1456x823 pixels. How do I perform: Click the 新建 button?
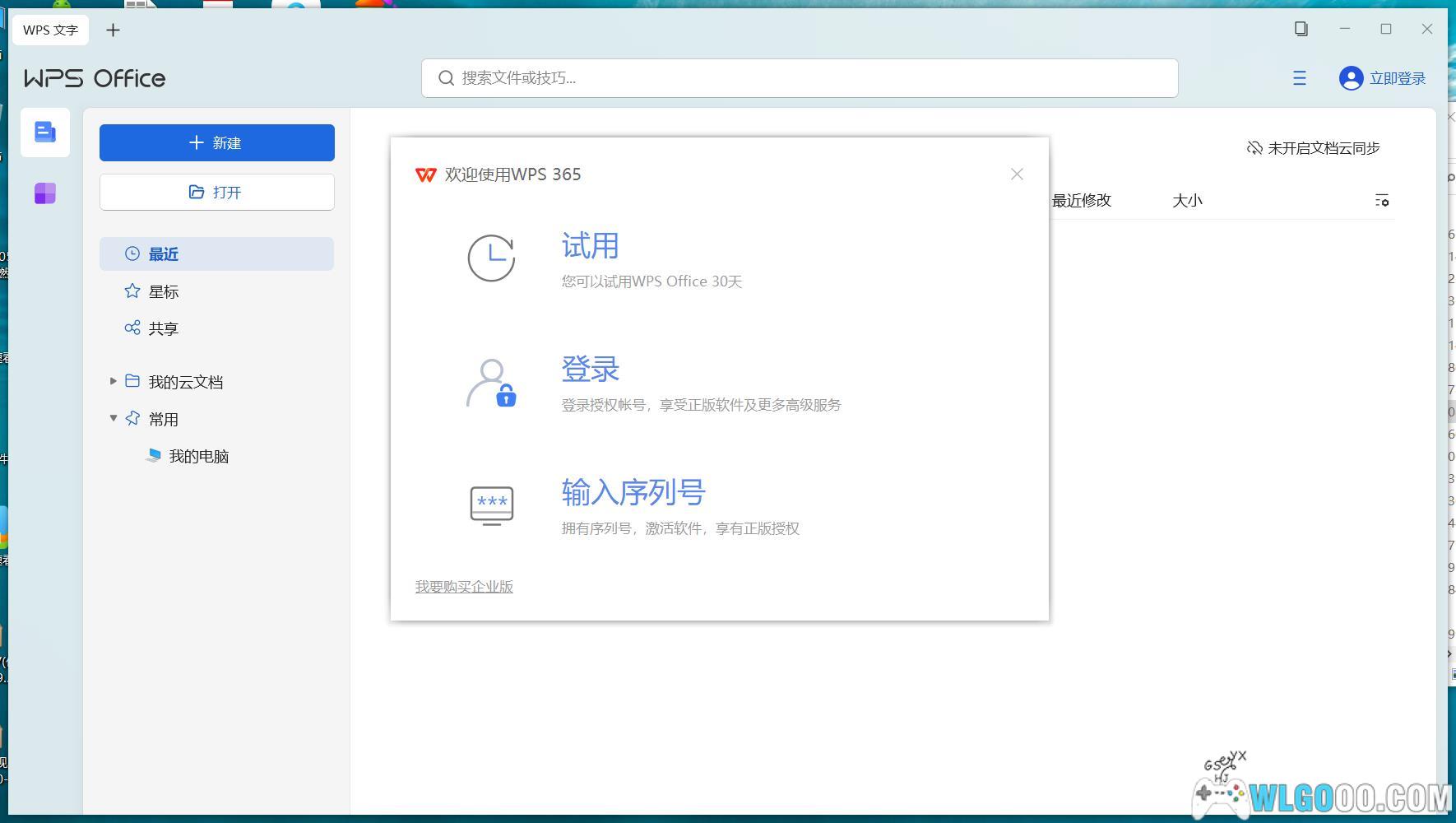216,142
